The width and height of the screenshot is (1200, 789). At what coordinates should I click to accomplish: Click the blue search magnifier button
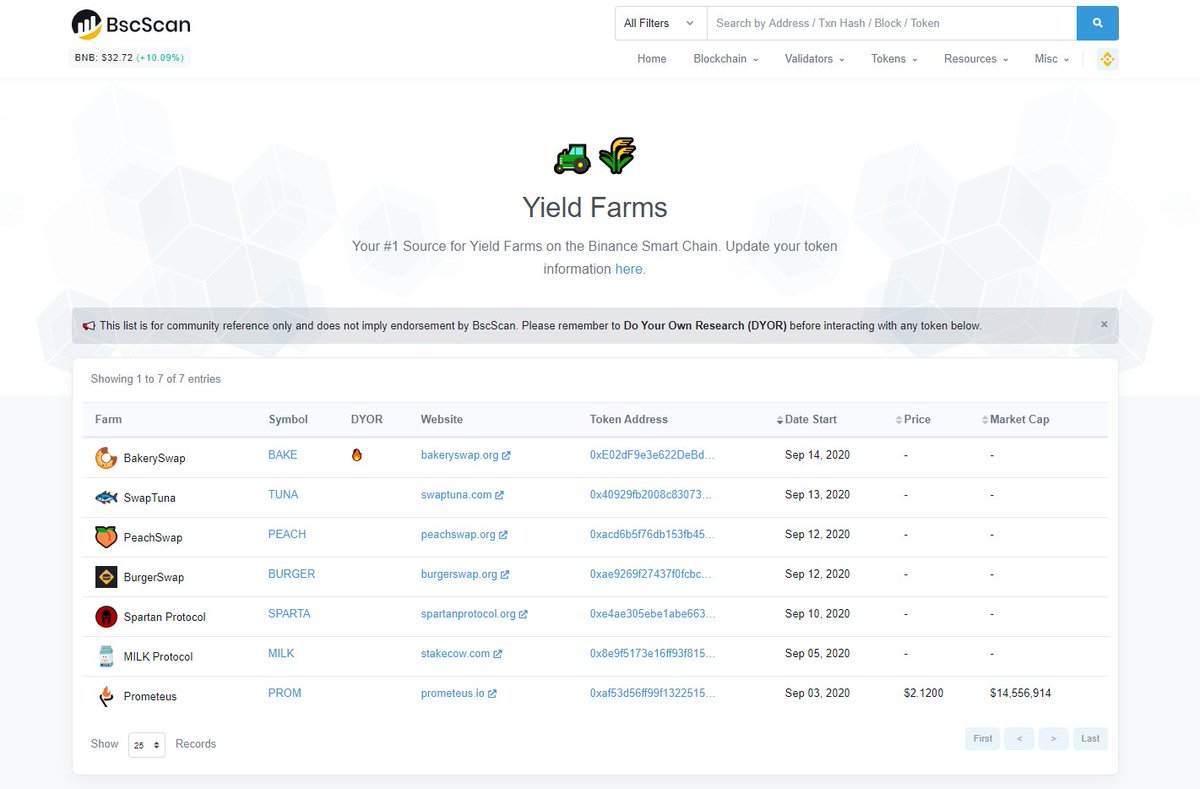1097,23
